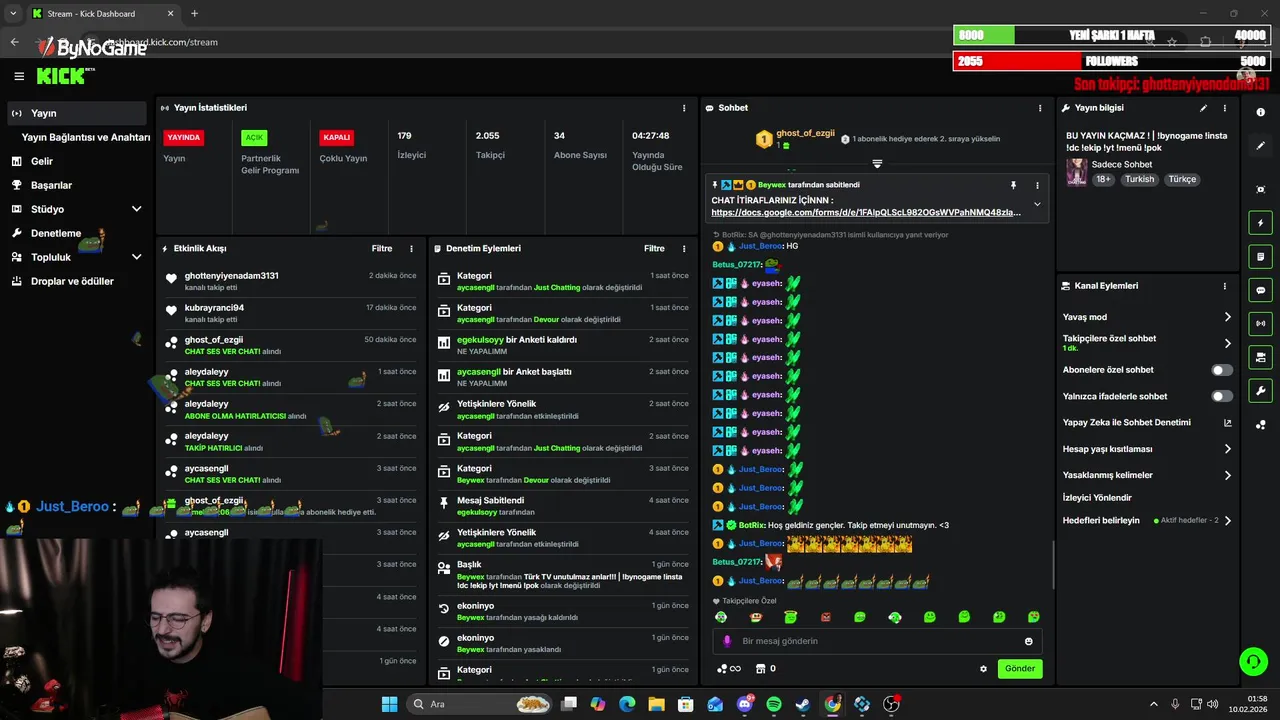Open Yavaş mod settings arrow
Image resolution: width=1280 pixels, height=720 pixels.
1228,317
